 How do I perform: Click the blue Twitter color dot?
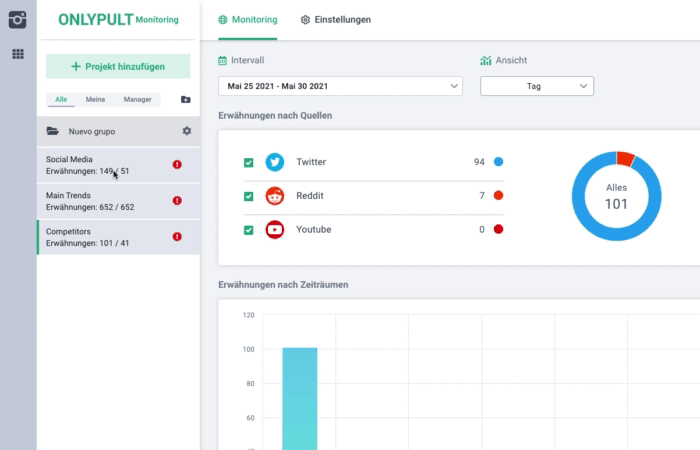[x=498, y=162]
